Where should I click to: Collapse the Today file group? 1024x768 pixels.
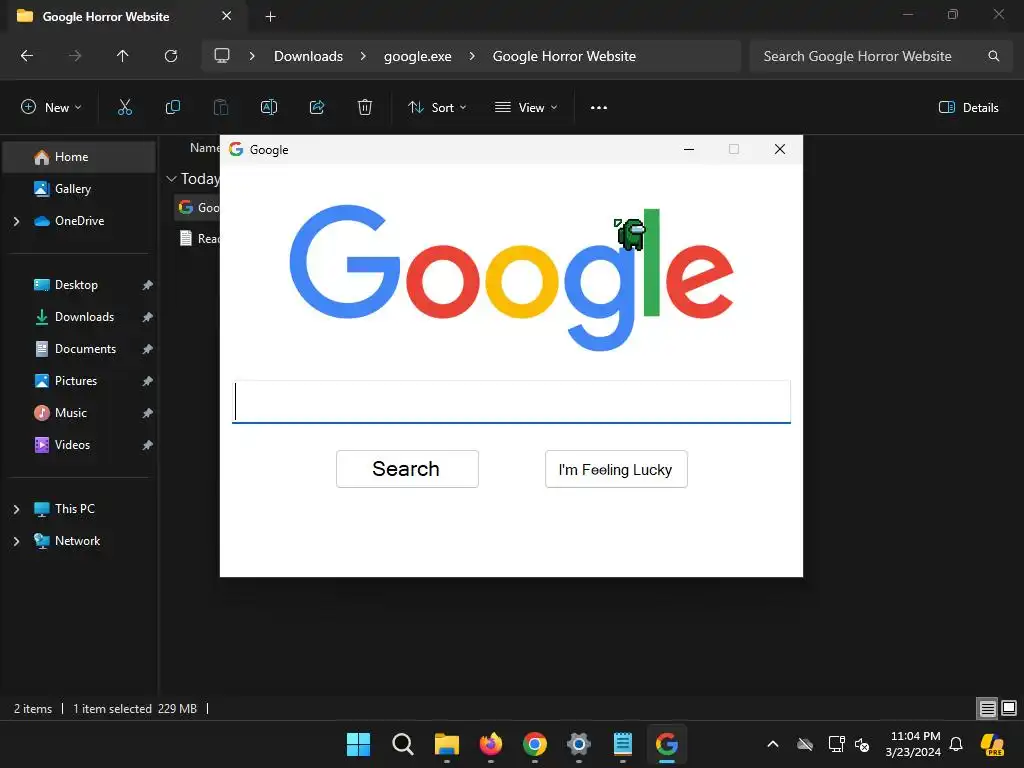pyautogui.click(x=171, y=178)
